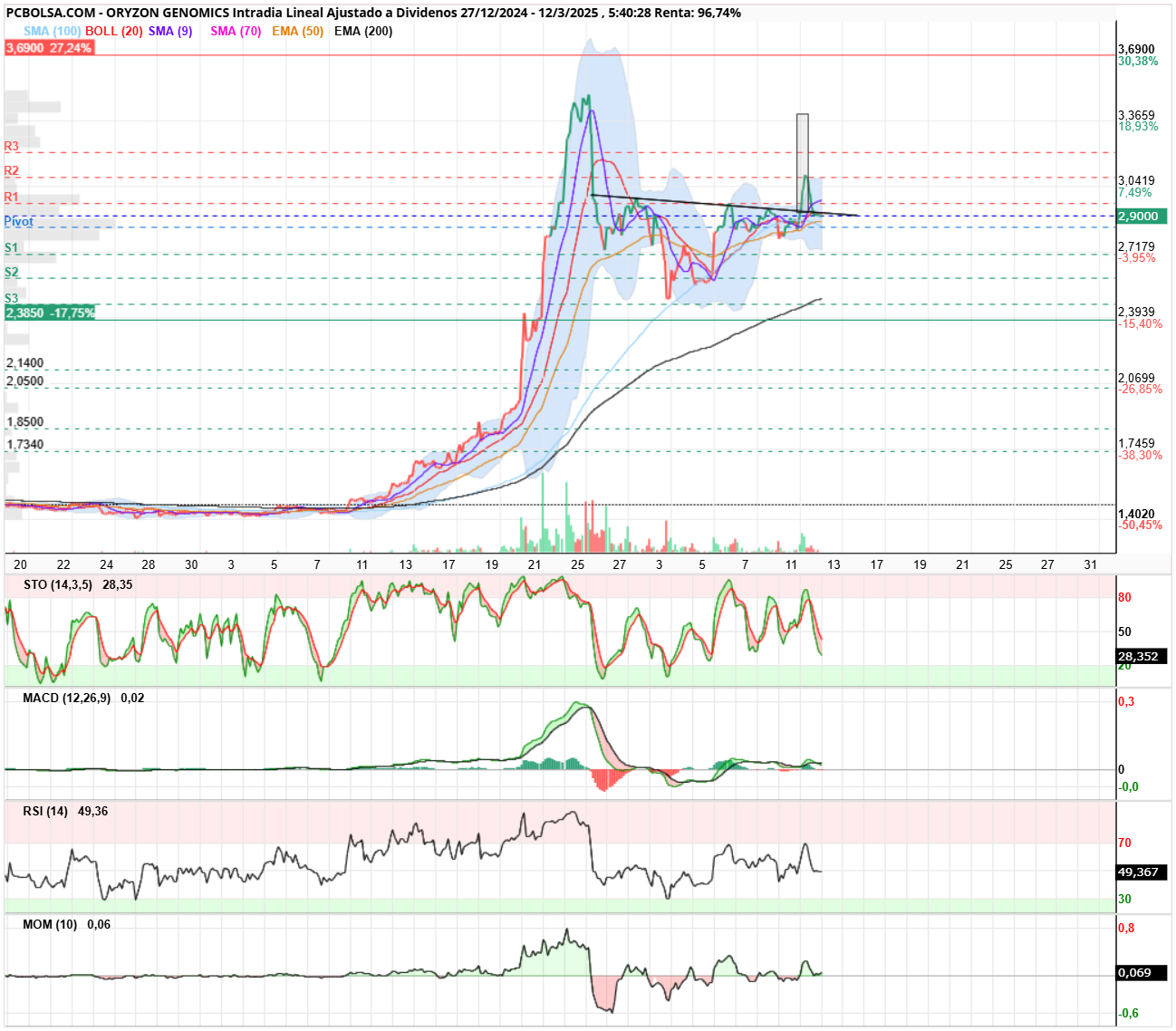Viewport: 1176px width, 1031px height.
Task: Click the 2,0500 support level label
Action: [25, 381]
